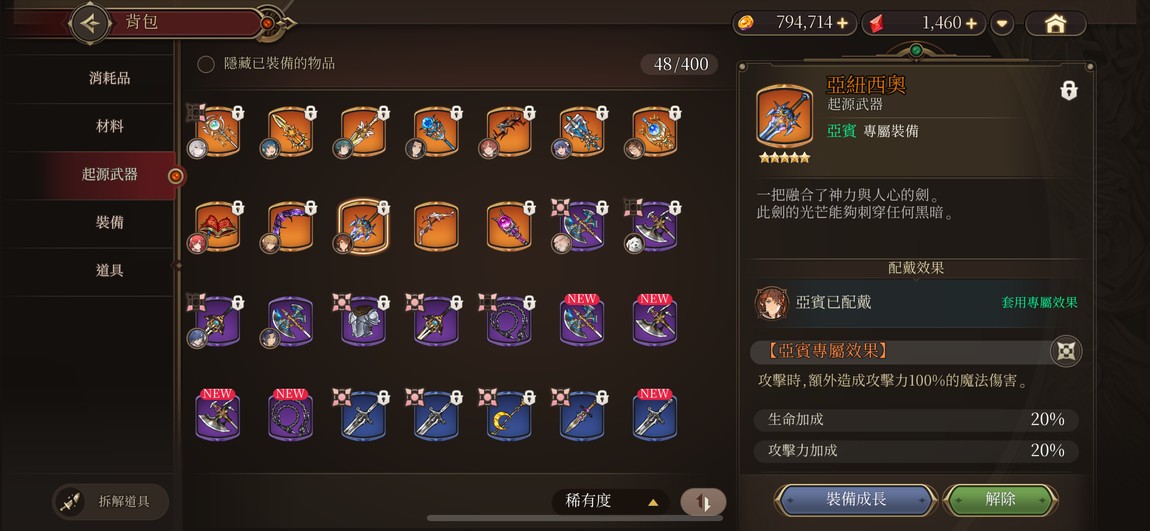This screenshot has height=531, width=1150.
Task: Tap the 裝備成長 button
Action: (856, 499)
